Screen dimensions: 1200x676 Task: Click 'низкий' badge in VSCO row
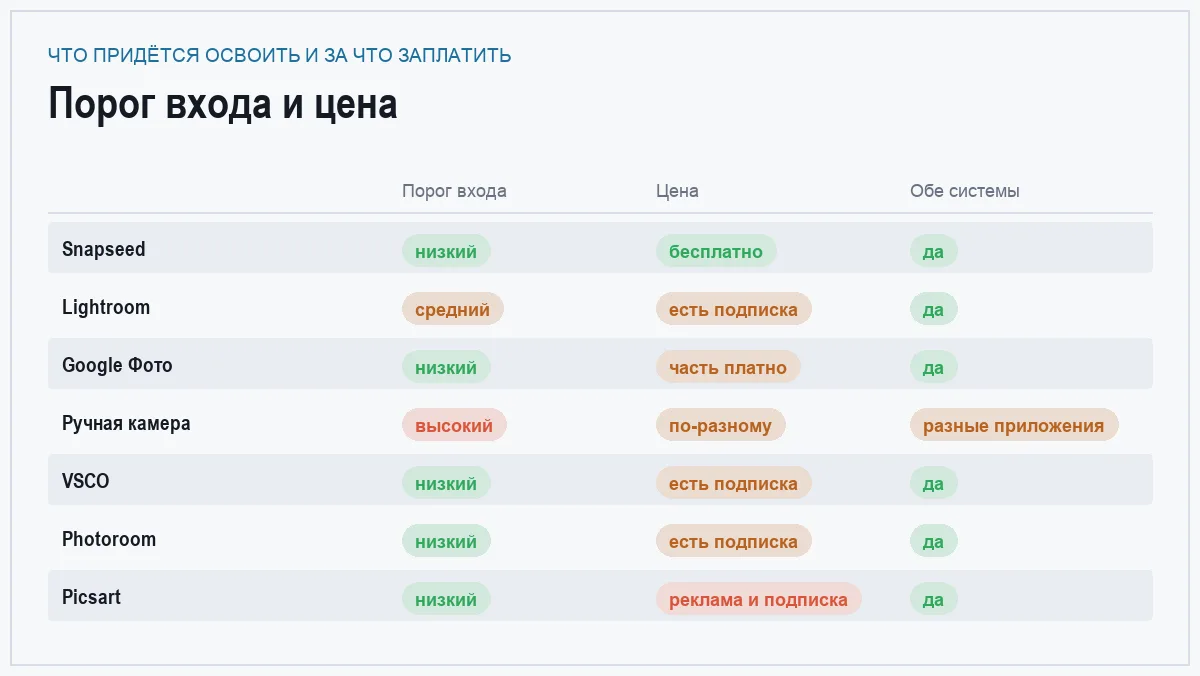click(446, 483)
